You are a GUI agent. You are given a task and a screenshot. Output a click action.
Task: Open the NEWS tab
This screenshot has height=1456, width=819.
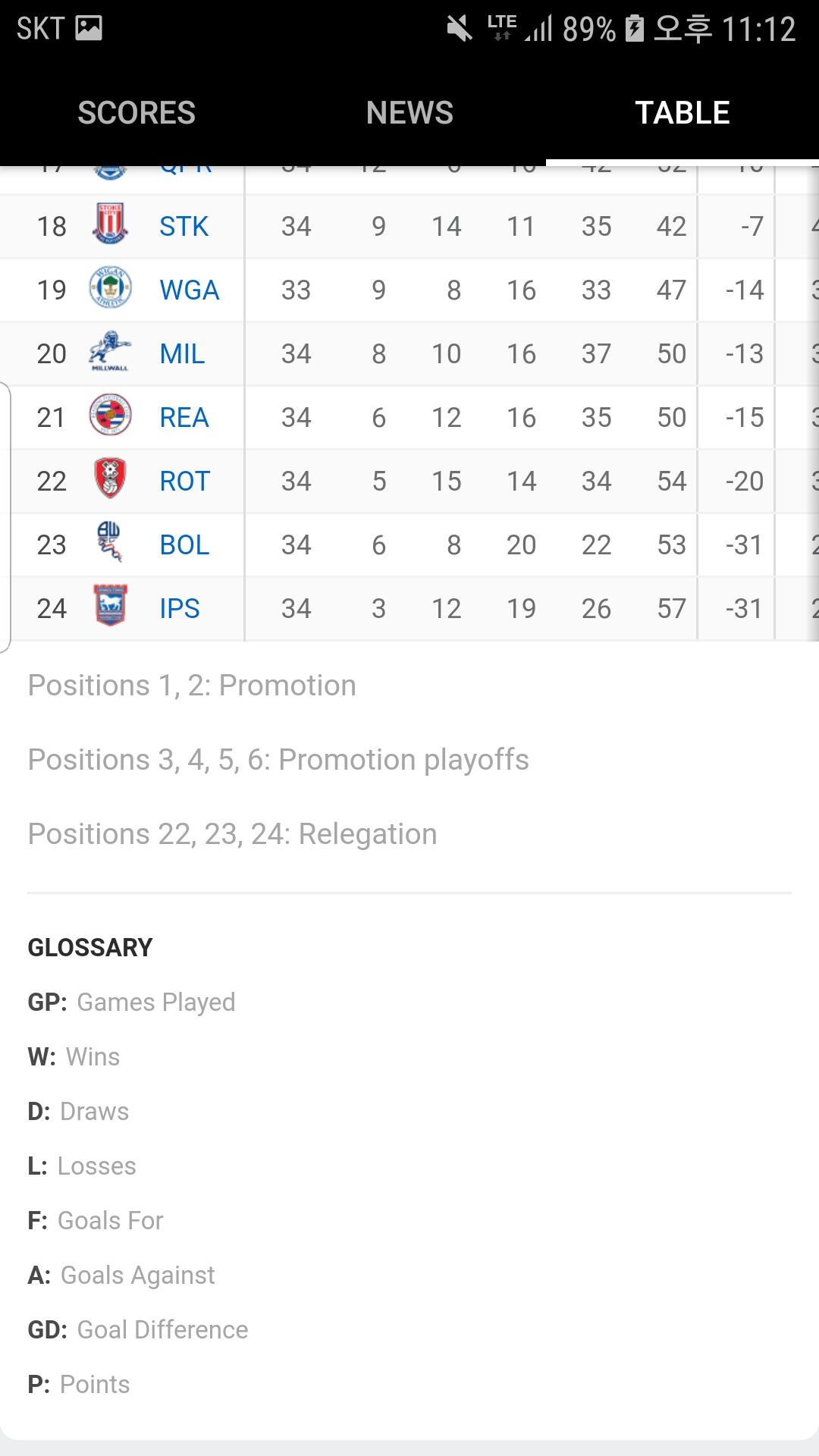click(x=409, y=113)
